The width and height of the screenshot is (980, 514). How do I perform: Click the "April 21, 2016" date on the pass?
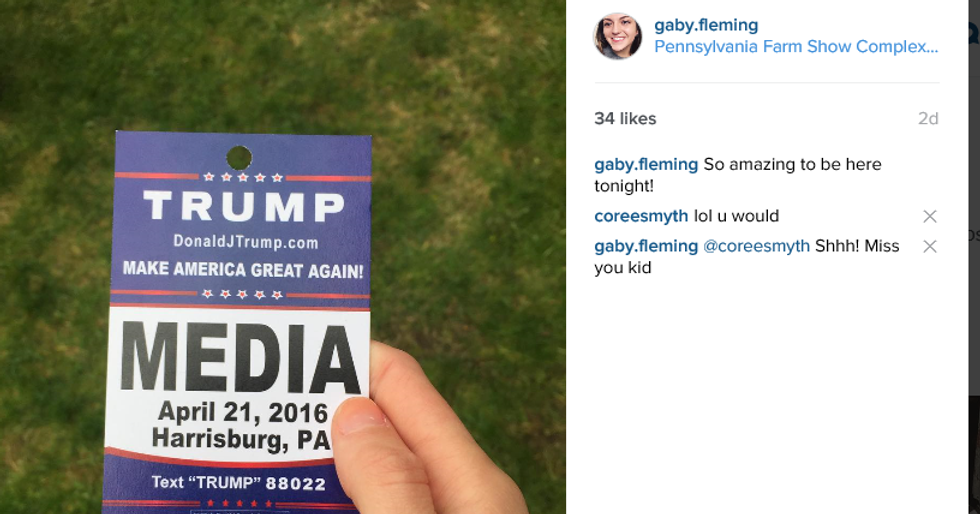[243, 412]
